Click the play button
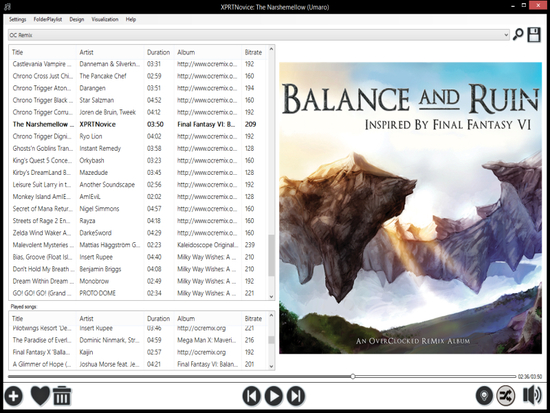The width and height of the screenshot is (550, 413). pyautogui.click(x=274, y=396)
